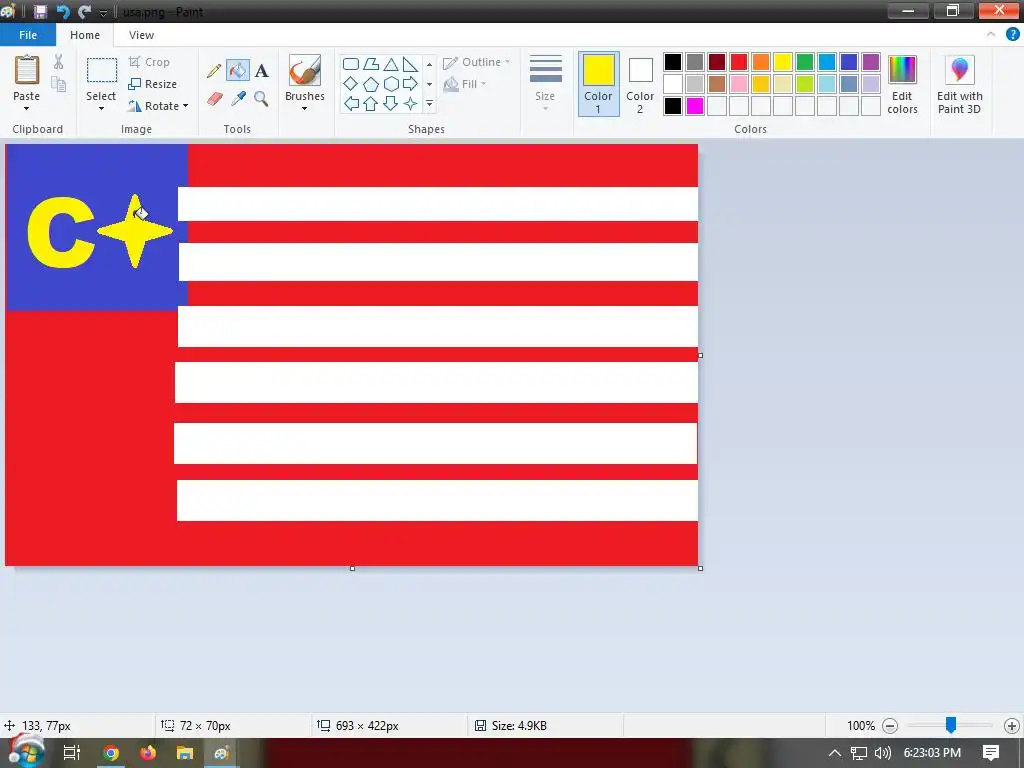Select Color 2 slot
1024x768 pixels.
coord(640,84)
